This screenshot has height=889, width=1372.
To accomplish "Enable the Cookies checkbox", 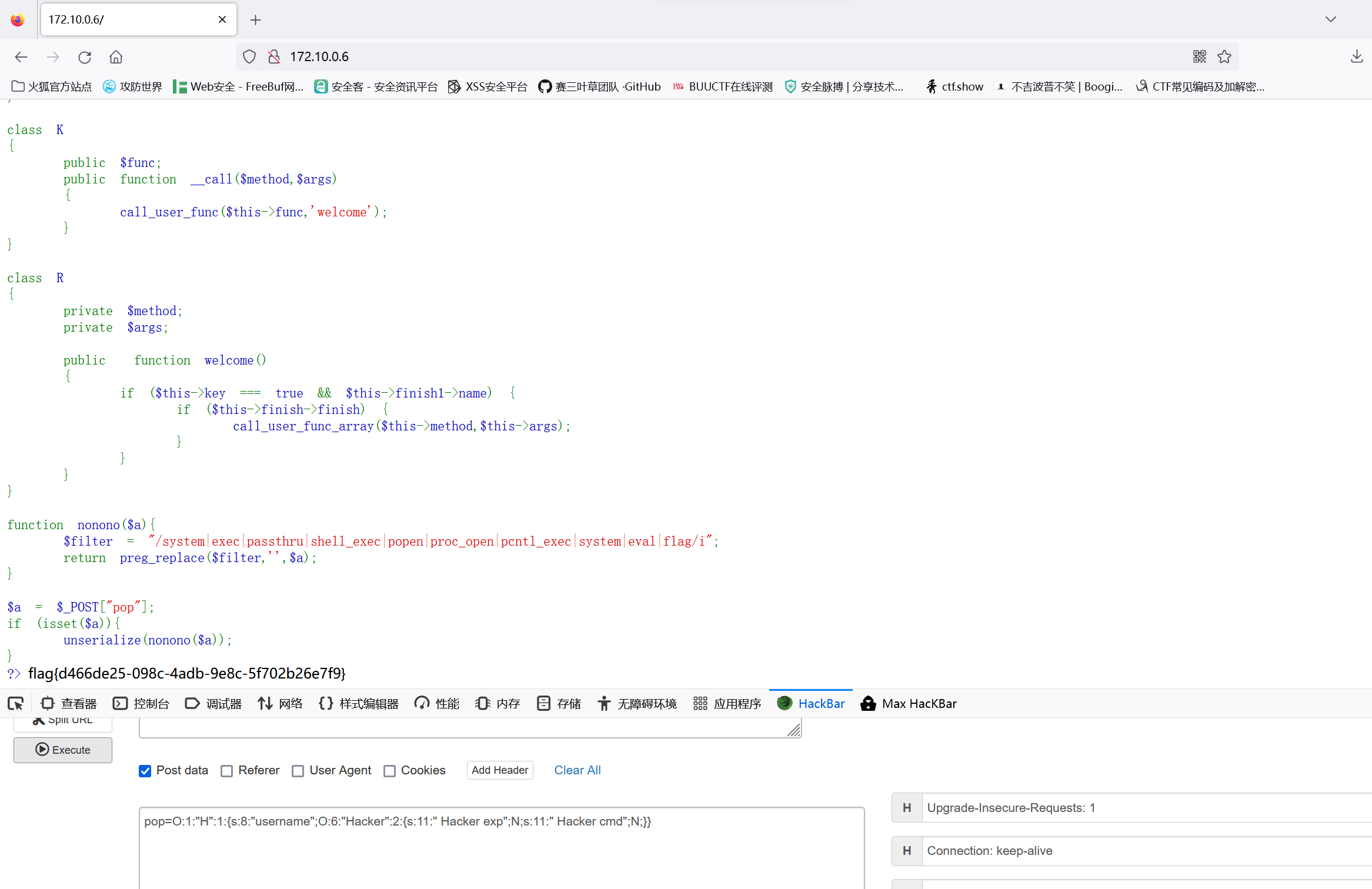I will [x=389, y=771].
